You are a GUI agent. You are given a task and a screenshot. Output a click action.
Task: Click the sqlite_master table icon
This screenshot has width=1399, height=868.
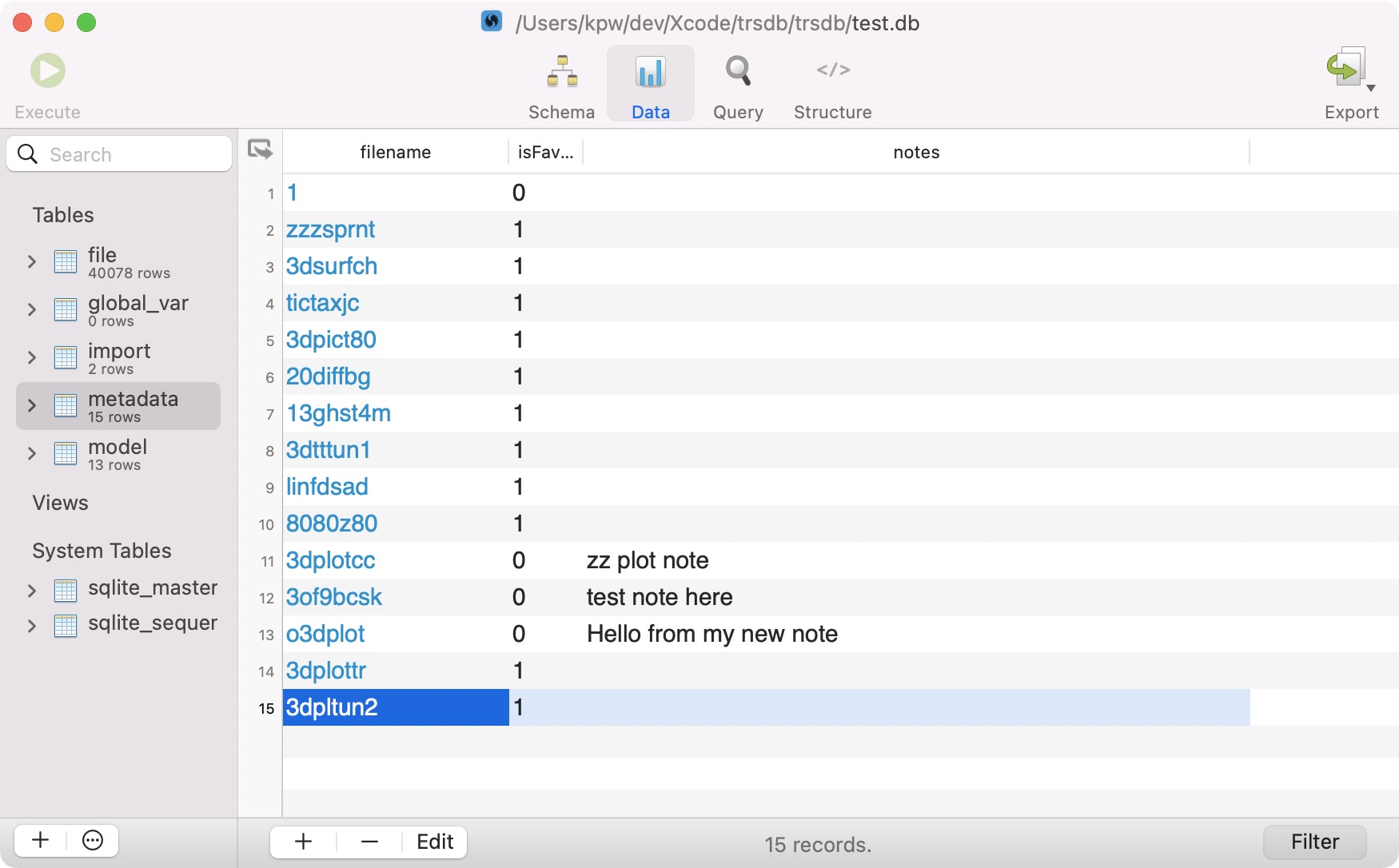click(x=66, y=590)
